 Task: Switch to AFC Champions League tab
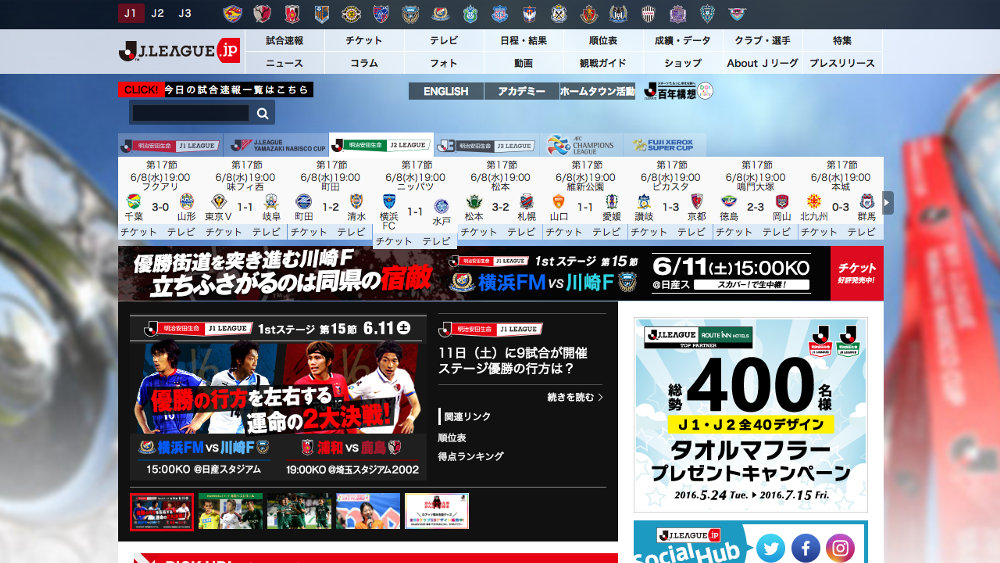584,146
